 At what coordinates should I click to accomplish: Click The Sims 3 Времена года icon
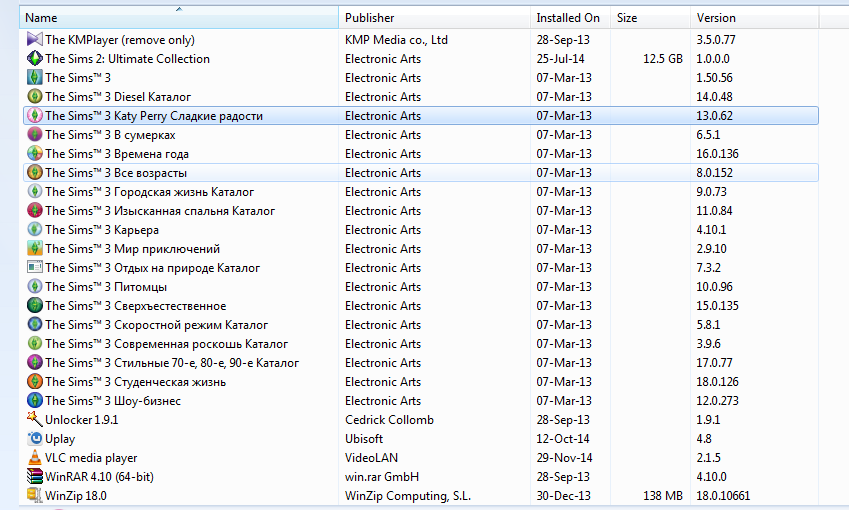tap(35, 153)
